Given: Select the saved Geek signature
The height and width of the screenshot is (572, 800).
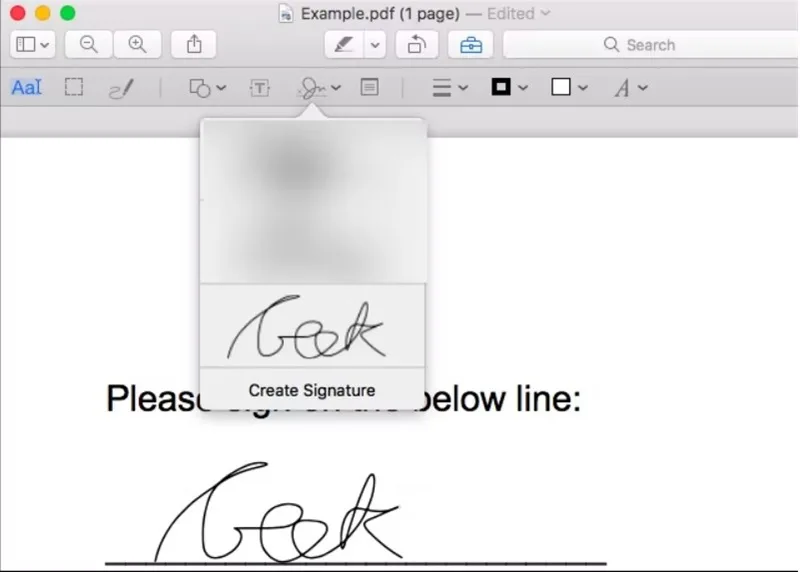Looking at the screenshot, I should point(312,326).
